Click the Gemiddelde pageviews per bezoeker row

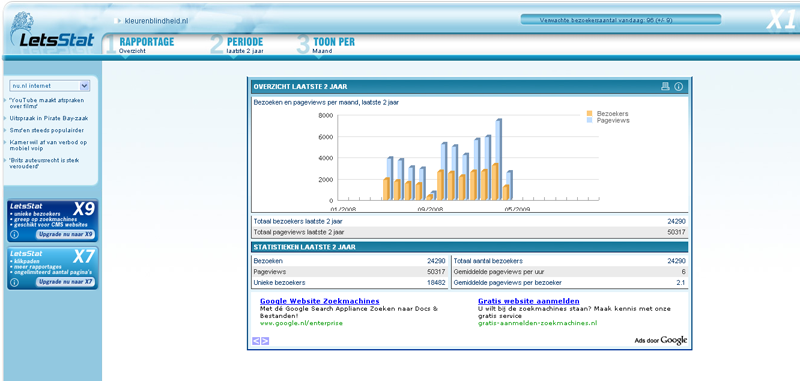pos(569,283)
